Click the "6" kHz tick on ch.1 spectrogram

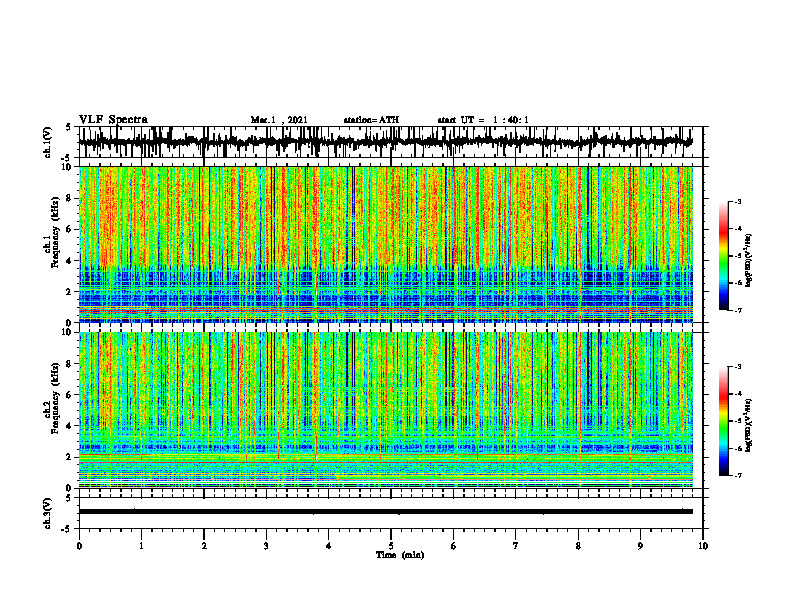tap(70, 229)
